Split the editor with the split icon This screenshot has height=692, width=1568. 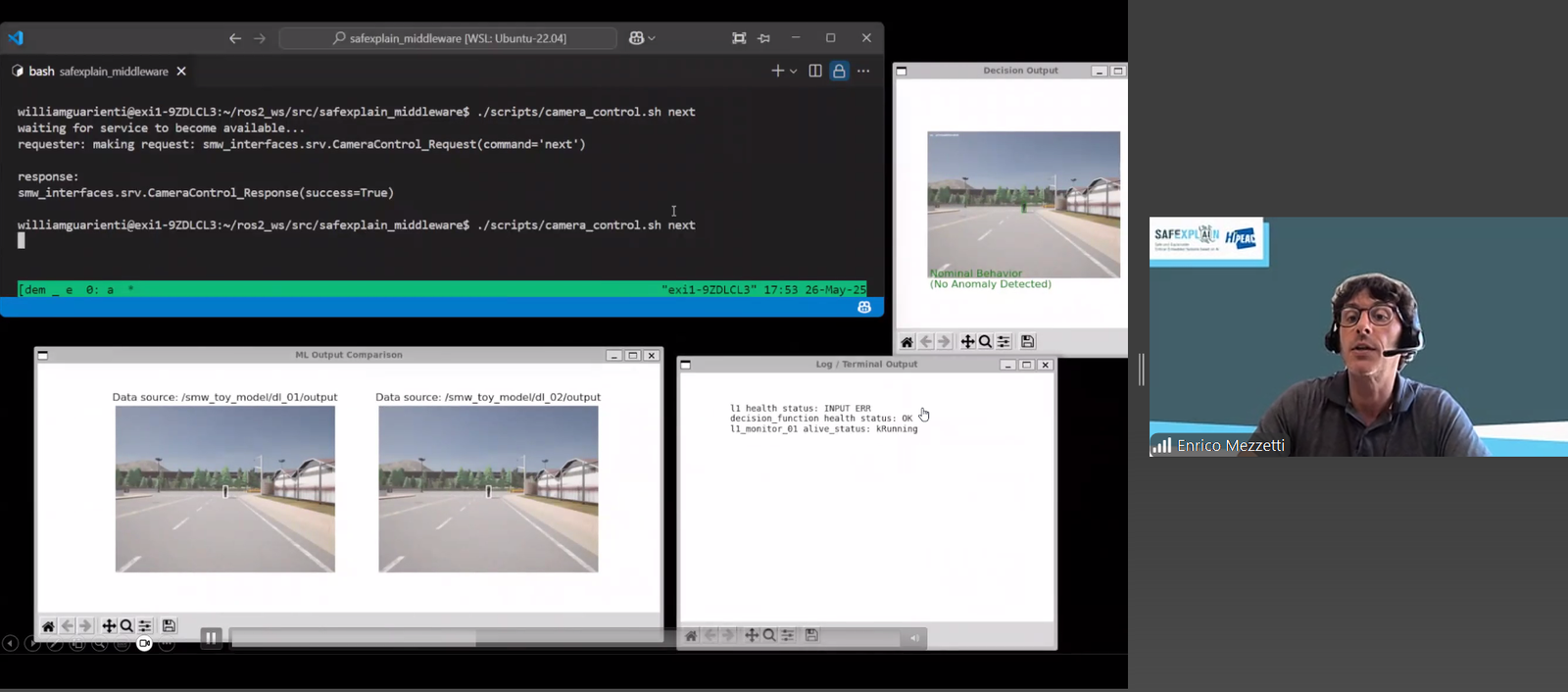(815, 71)
